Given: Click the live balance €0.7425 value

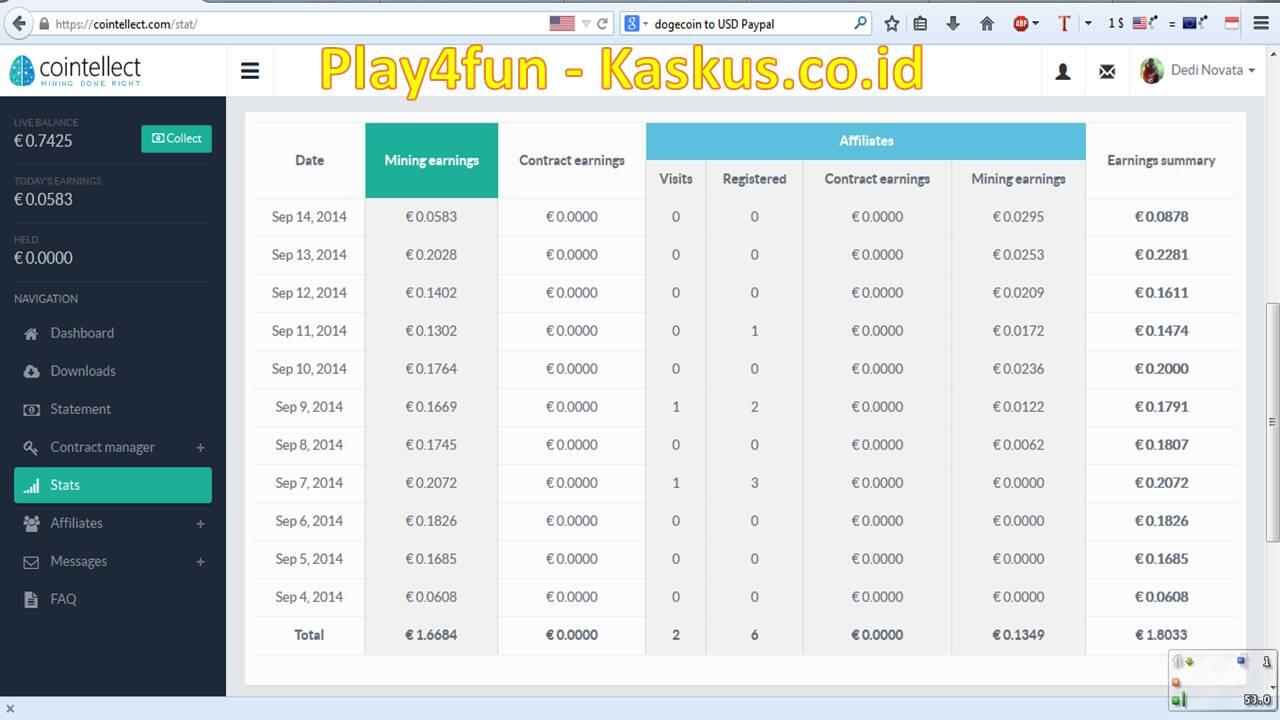Looking at the screenshot, I should [x=43, y=141].
